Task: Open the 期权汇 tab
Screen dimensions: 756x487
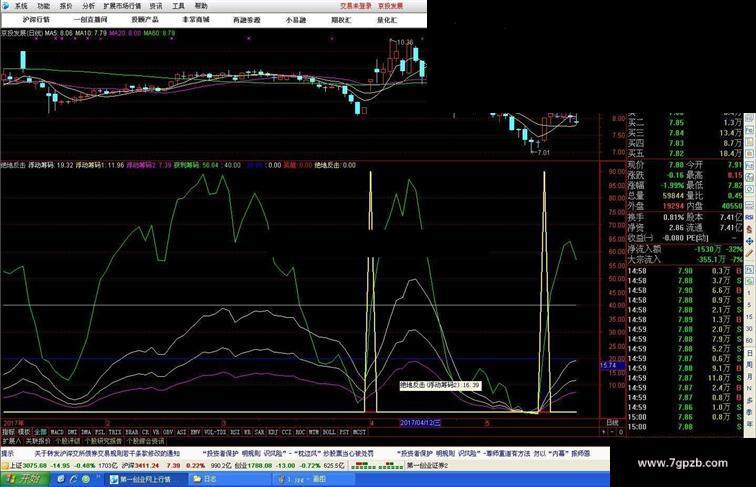Action: 341,20
